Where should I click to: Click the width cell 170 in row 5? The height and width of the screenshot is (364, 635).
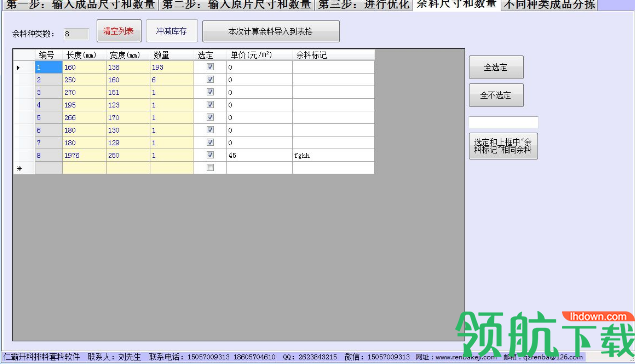(128, 117)
